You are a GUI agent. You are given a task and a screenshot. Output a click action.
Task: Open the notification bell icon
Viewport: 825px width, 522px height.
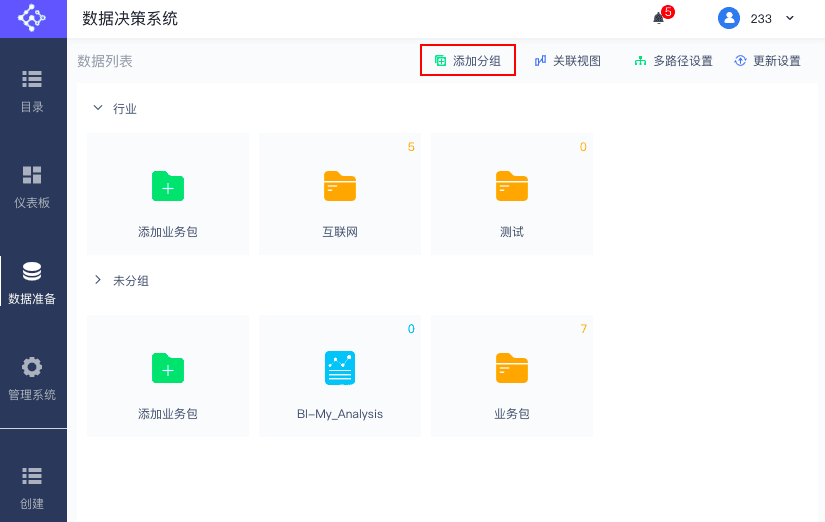tap(658, 19)
